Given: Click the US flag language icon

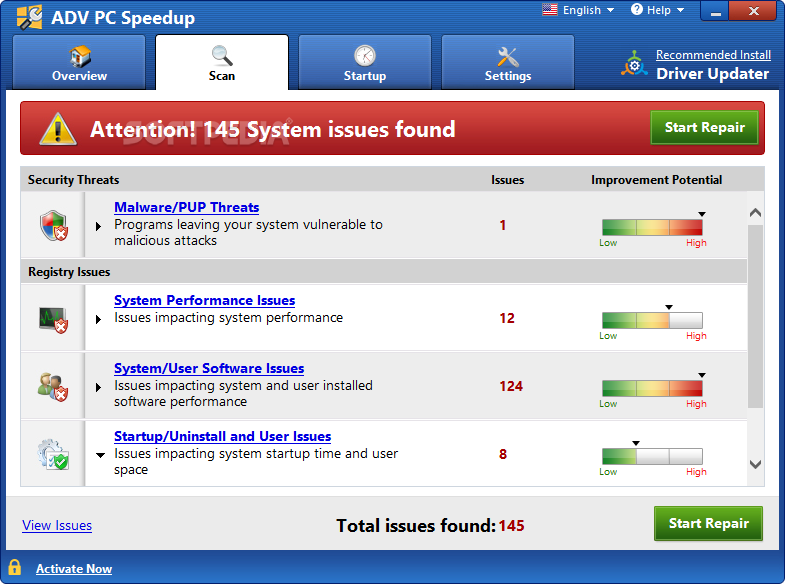Looking at the screenshot, I should pyautogui.click(x=550, y=10).
